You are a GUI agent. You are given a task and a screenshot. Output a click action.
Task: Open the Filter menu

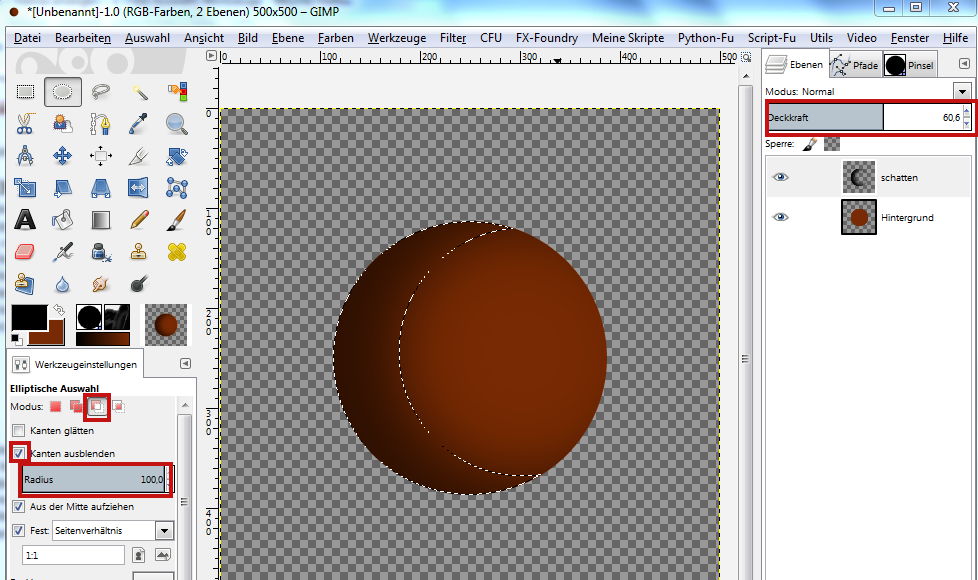coord(453,38)
